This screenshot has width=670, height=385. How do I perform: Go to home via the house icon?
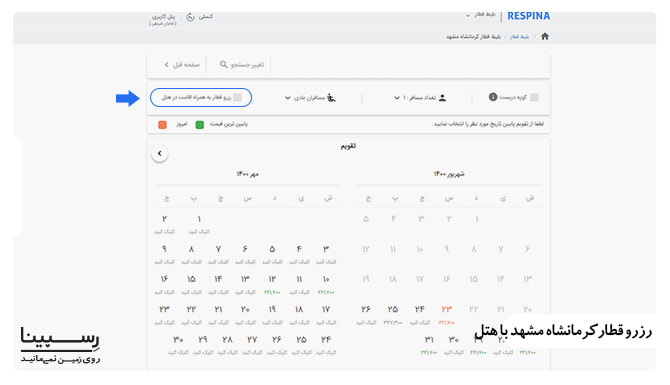point(544,36)
